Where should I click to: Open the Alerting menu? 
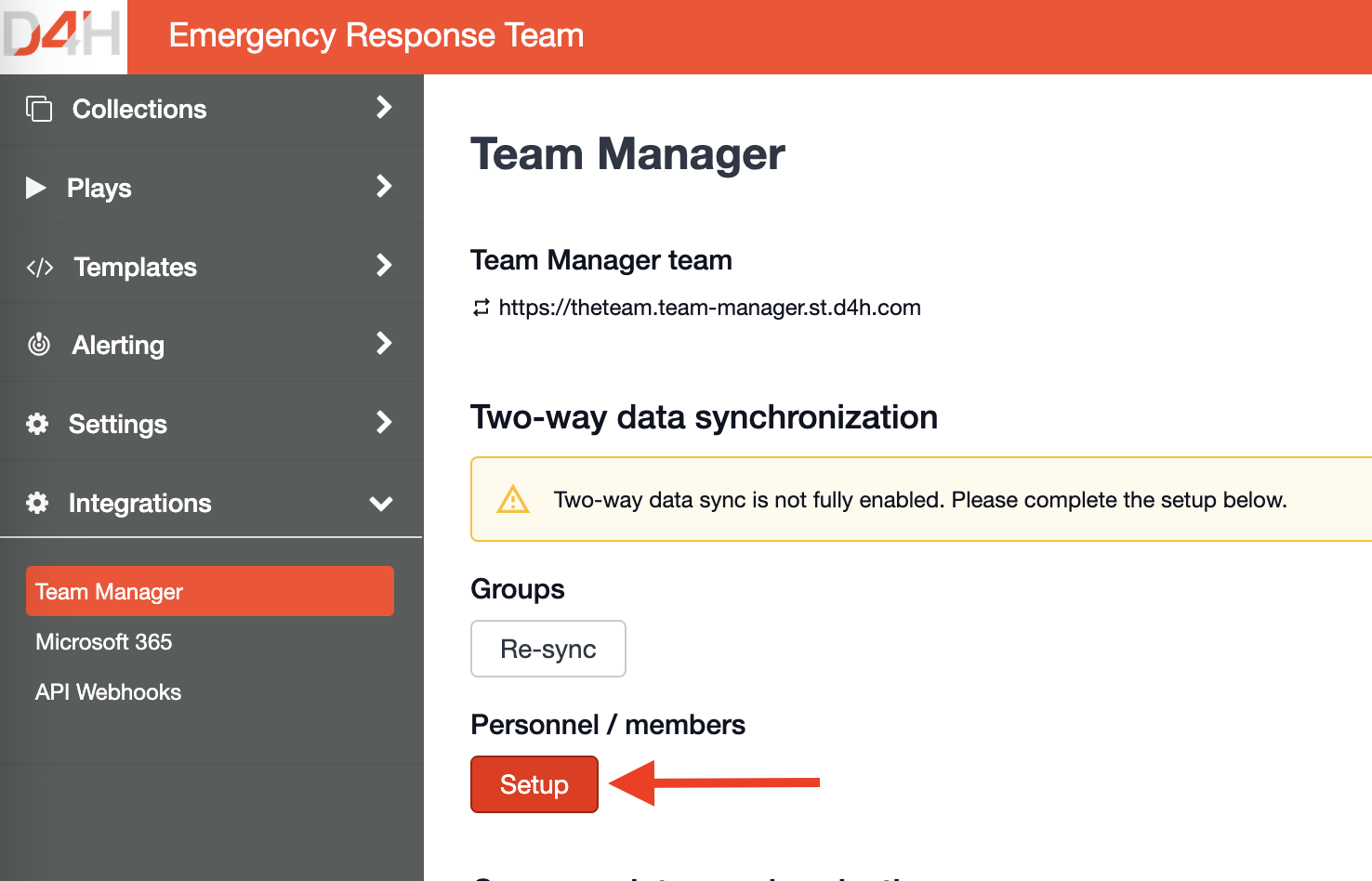(x=211, y=345)
